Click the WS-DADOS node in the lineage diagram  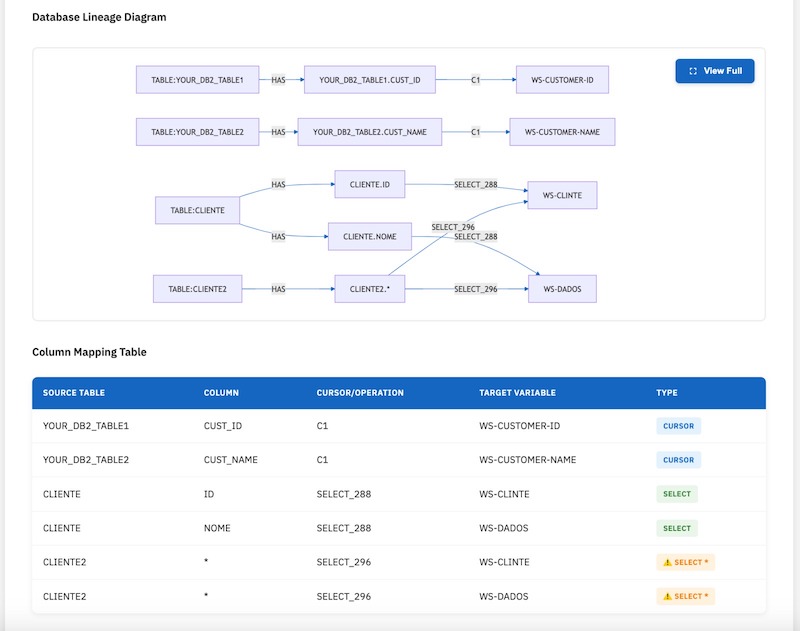click(561, 290)
